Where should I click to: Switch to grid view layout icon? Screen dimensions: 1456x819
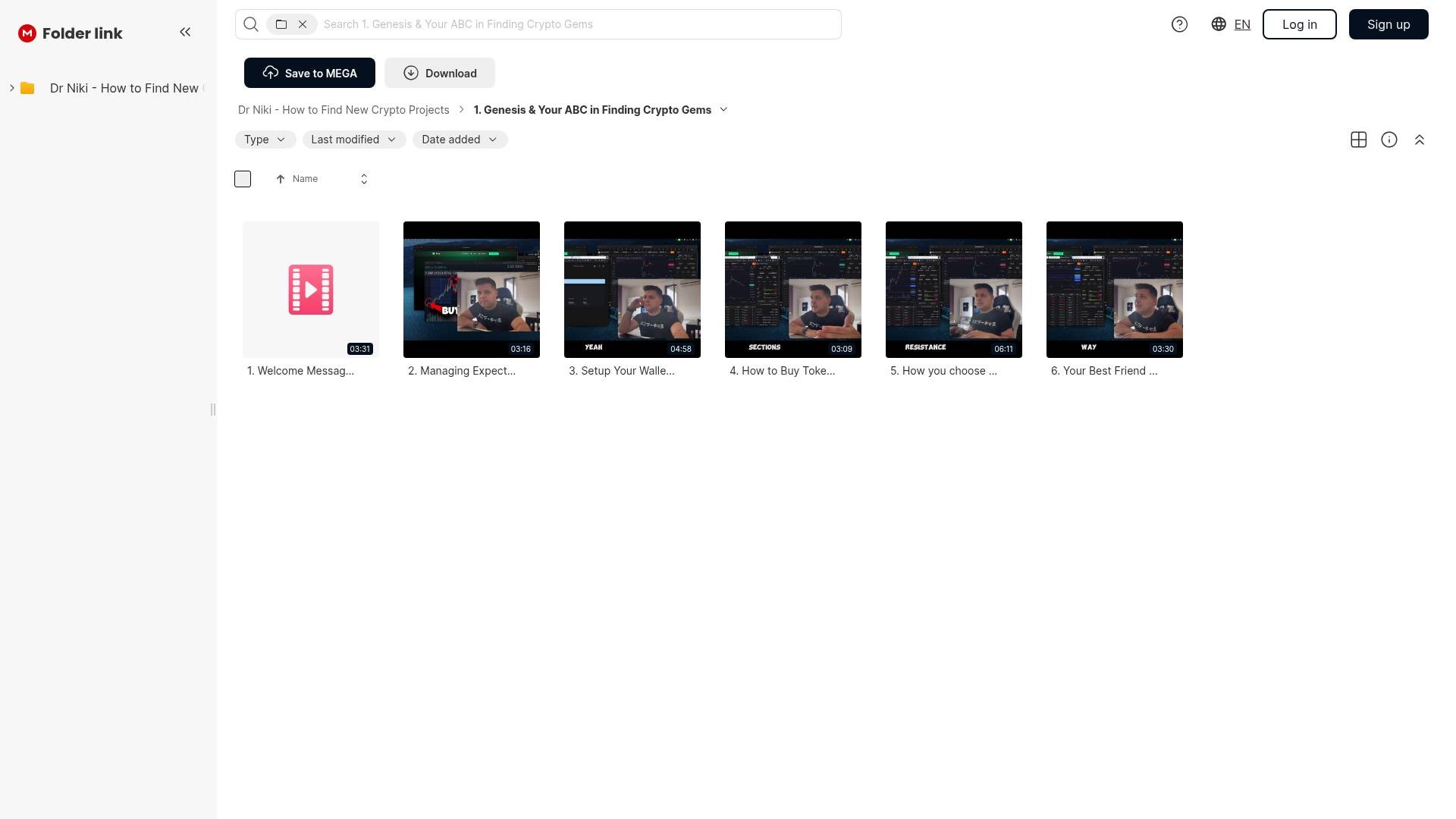coord(1358,140)
